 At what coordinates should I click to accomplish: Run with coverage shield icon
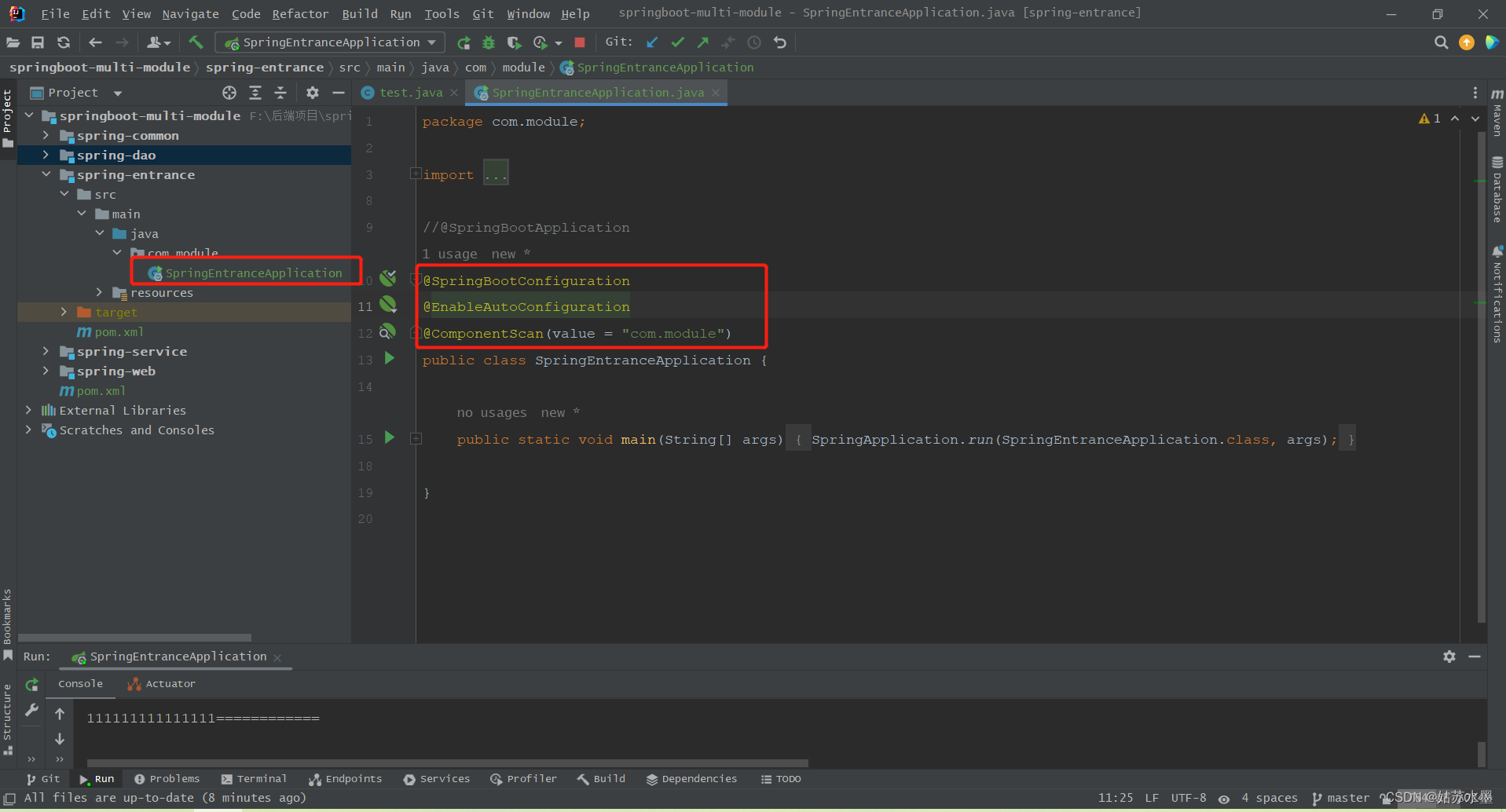click(x=514, y=42)
